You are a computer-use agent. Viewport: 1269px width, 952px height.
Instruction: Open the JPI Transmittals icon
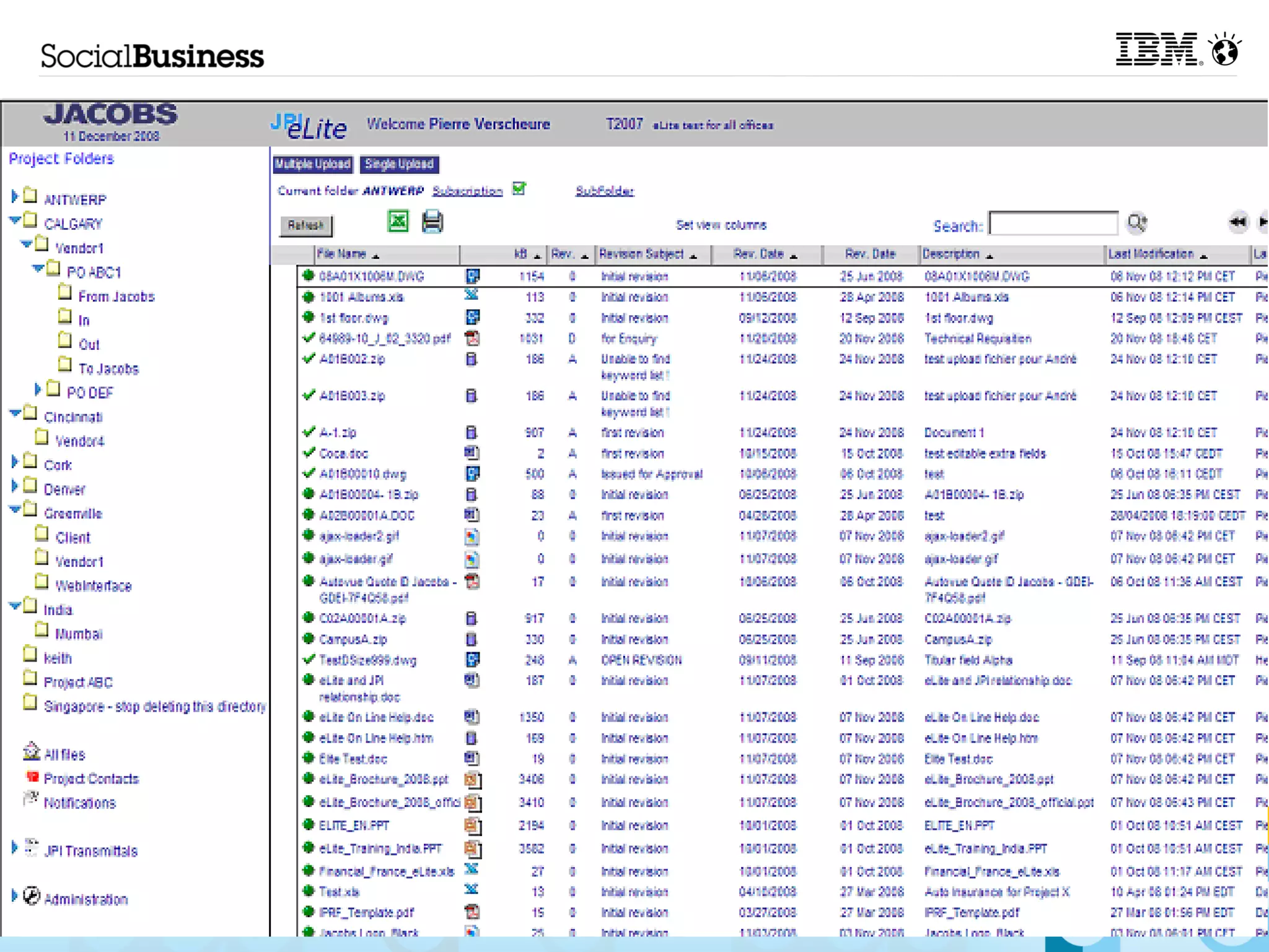32,848
